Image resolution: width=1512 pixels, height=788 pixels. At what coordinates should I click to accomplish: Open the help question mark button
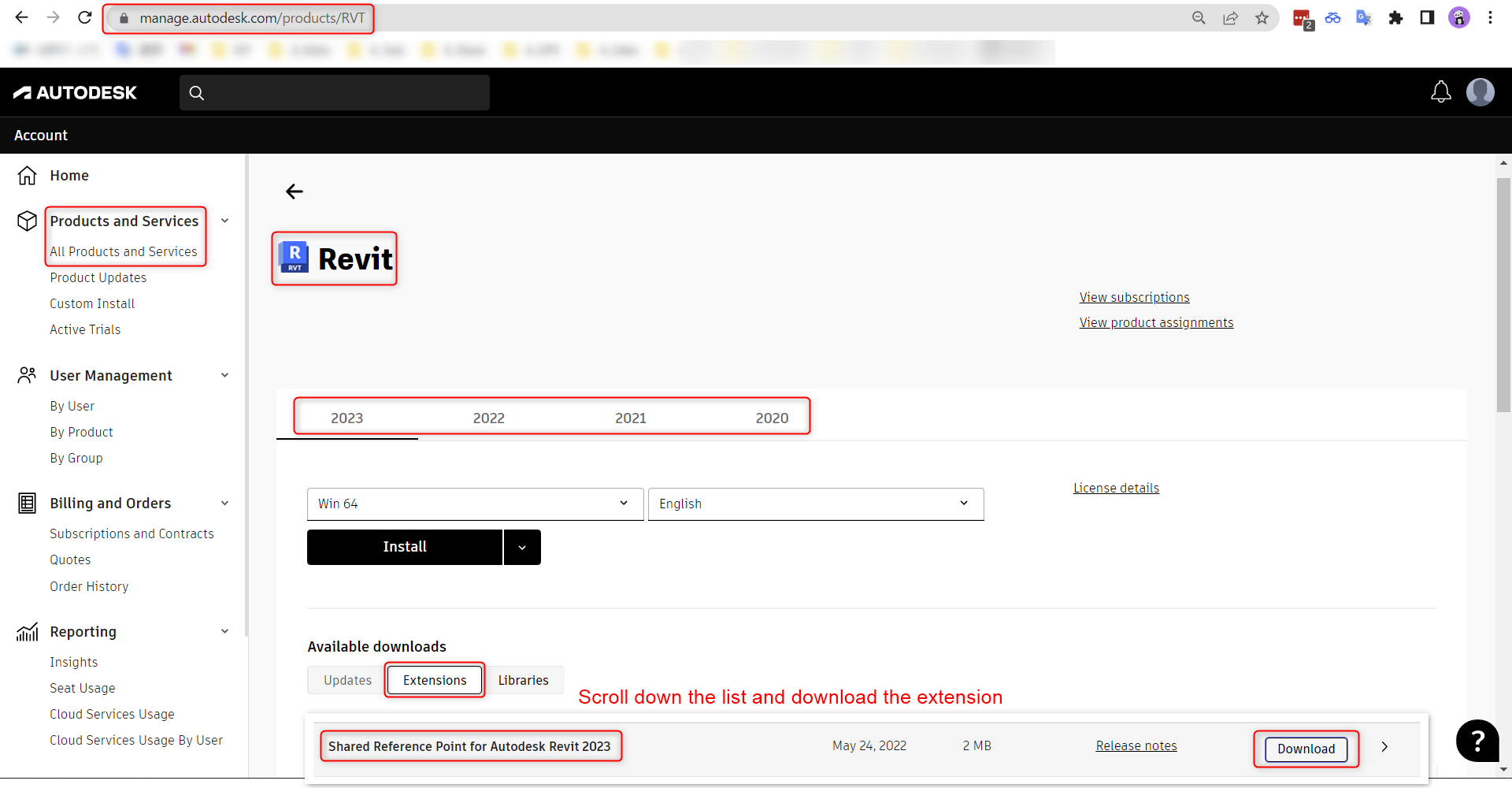1477,741
